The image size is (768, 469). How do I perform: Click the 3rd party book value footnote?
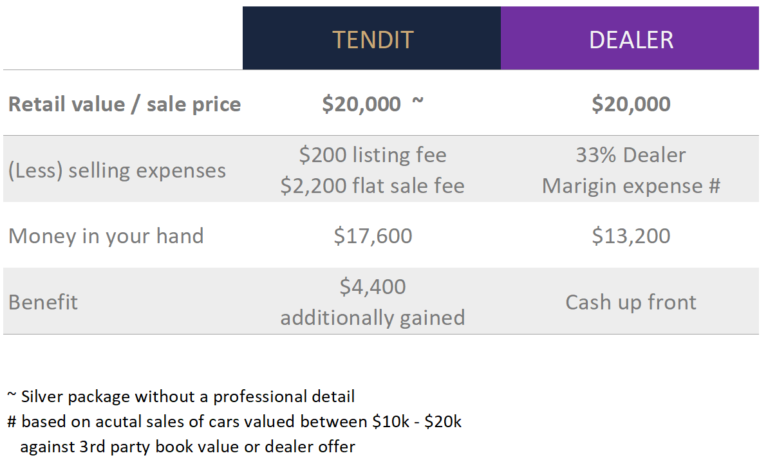point(188,446)
